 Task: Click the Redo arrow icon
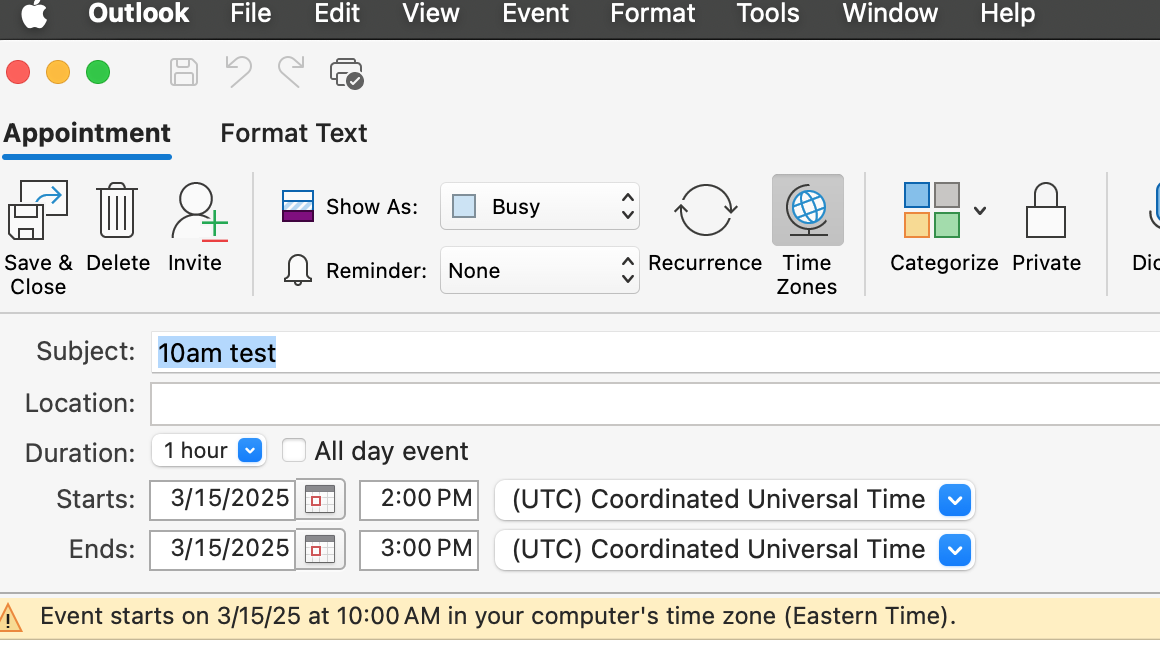click(x=291, y=73)
